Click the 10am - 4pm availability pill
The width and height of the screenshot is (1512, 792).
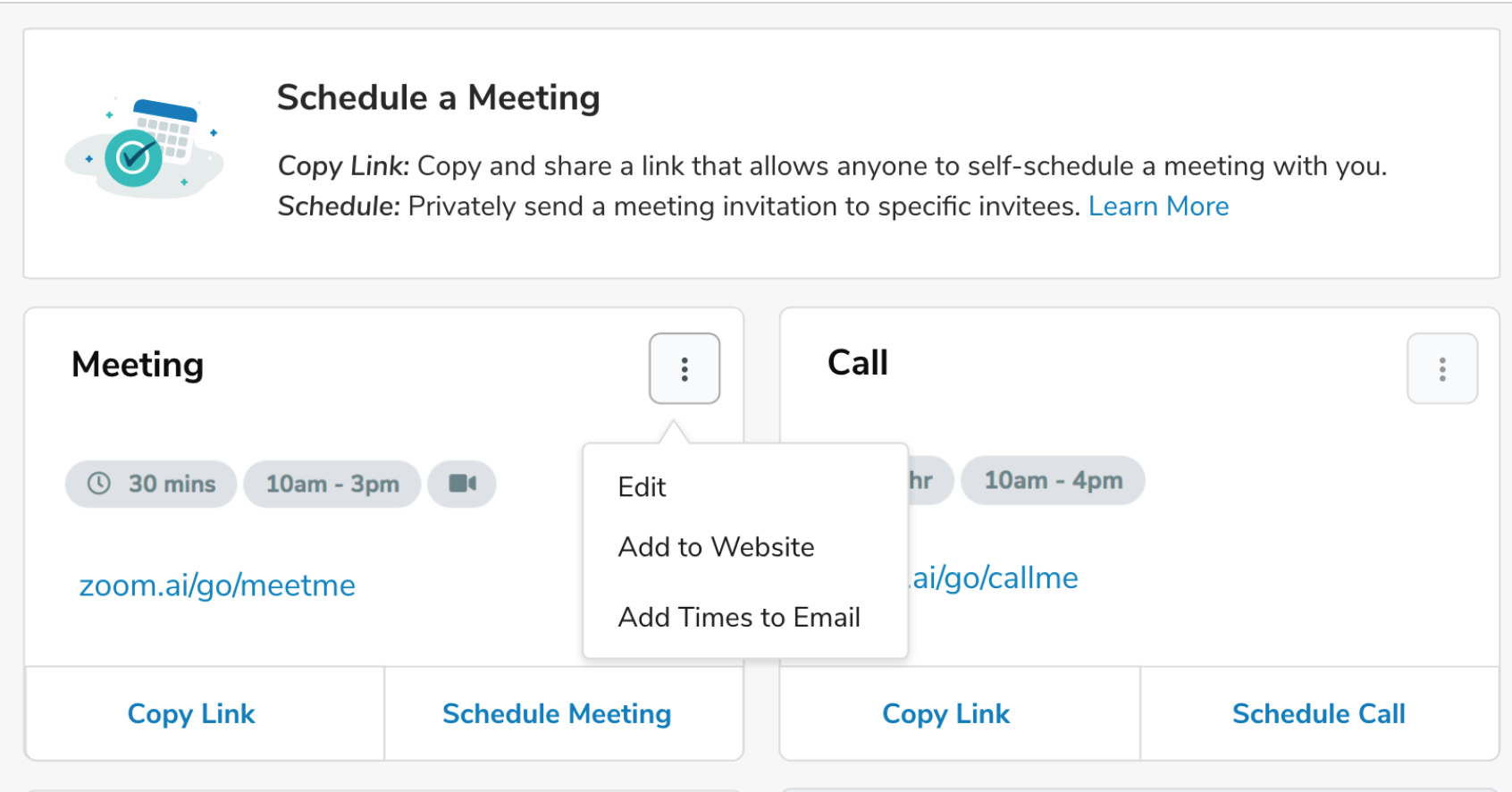[x=1053, y=480]
